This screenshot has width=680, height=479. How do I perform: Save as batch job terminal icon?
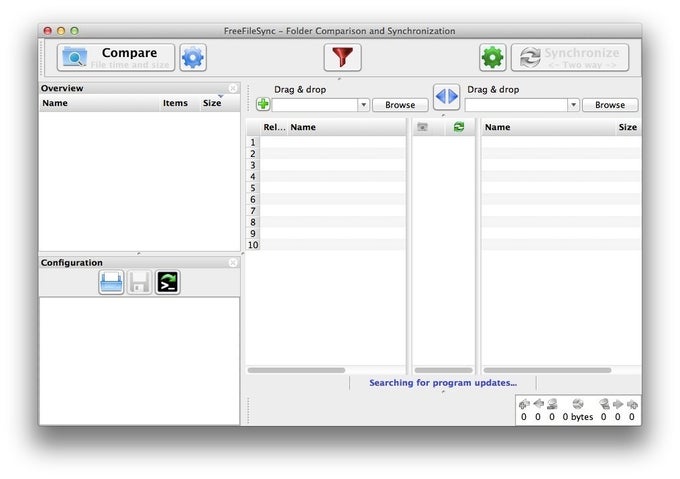[x=167, y=282]
